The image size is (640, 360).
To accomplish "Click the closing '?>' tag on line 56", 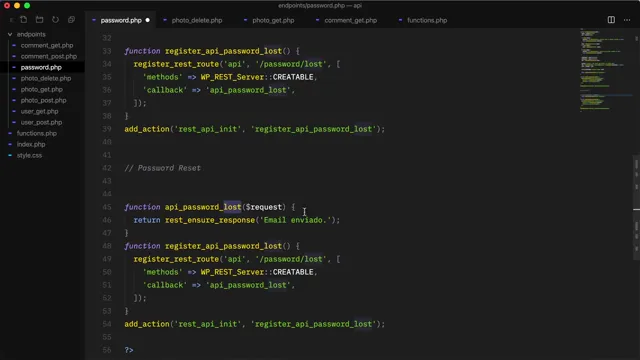I will (x=129, y=350).
